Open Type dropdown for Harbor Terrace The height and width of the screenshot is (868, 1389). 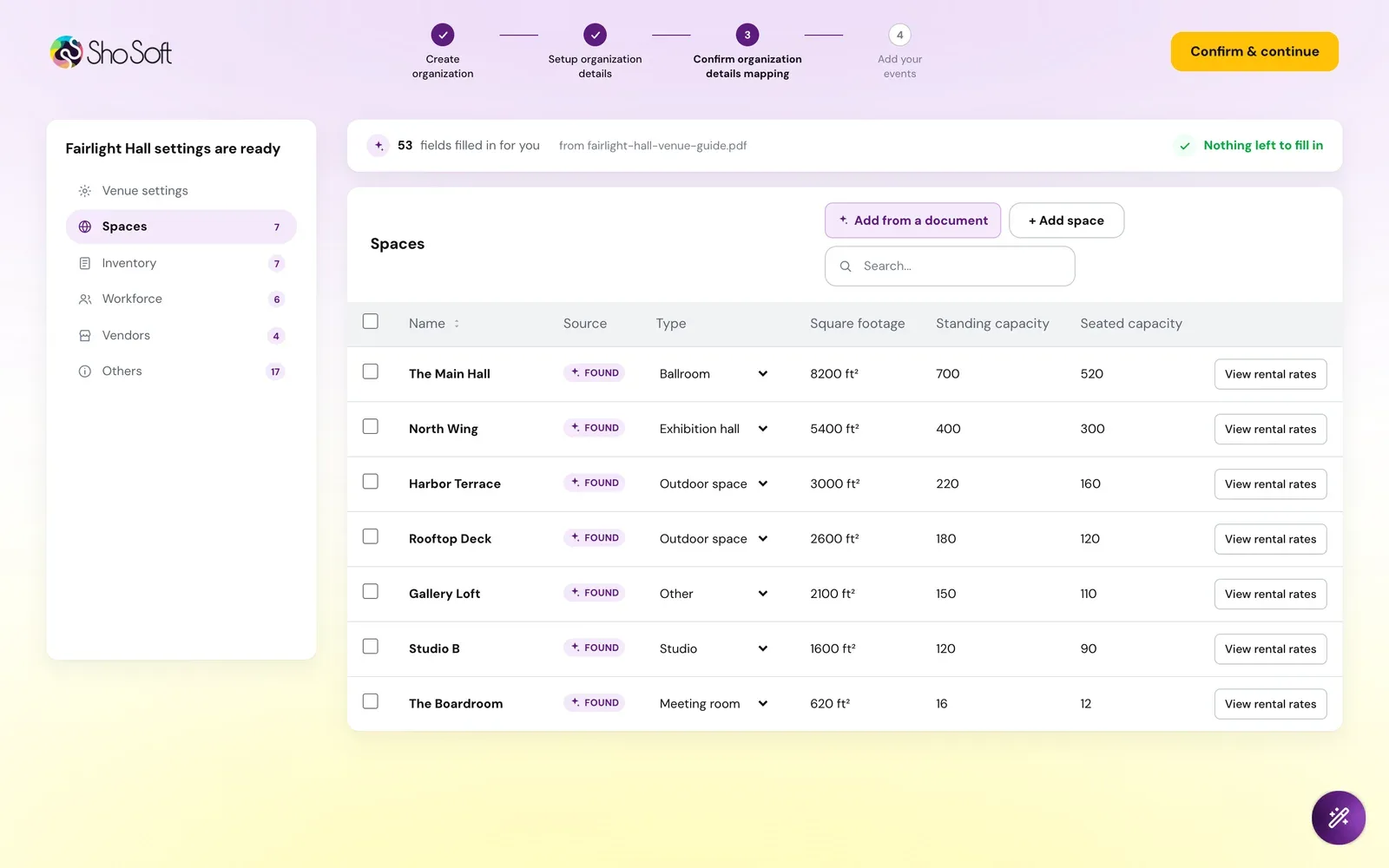pos(714,483)
